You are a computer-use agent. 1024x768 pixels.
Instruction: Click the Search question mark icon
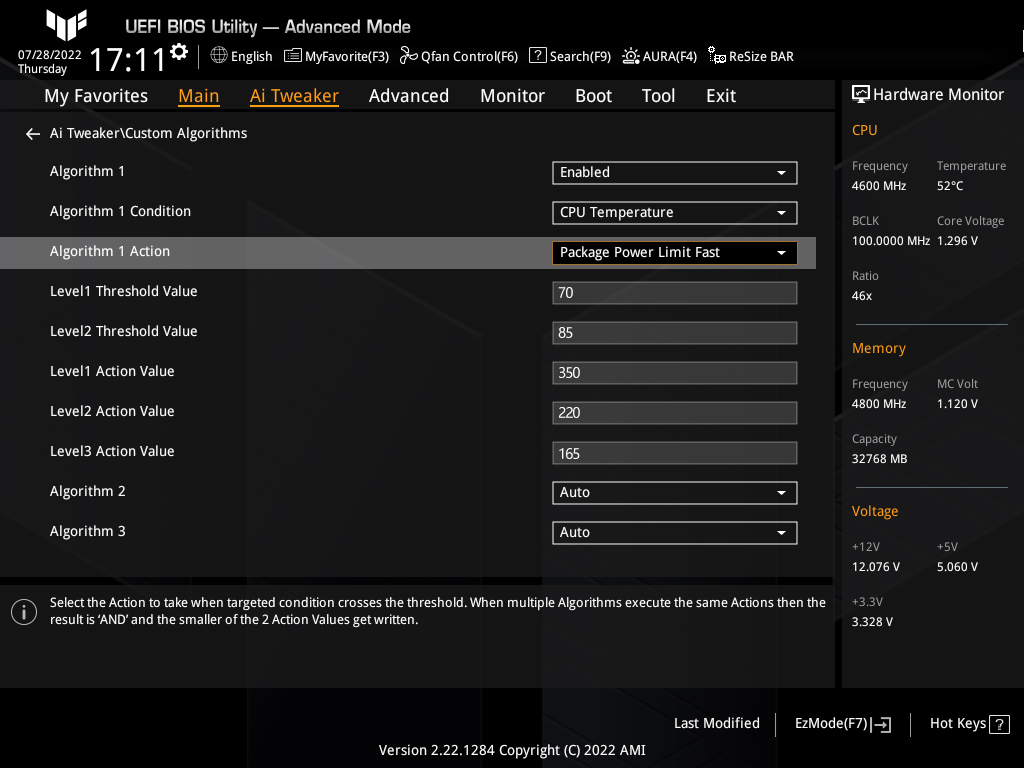(x=537, y=56)
